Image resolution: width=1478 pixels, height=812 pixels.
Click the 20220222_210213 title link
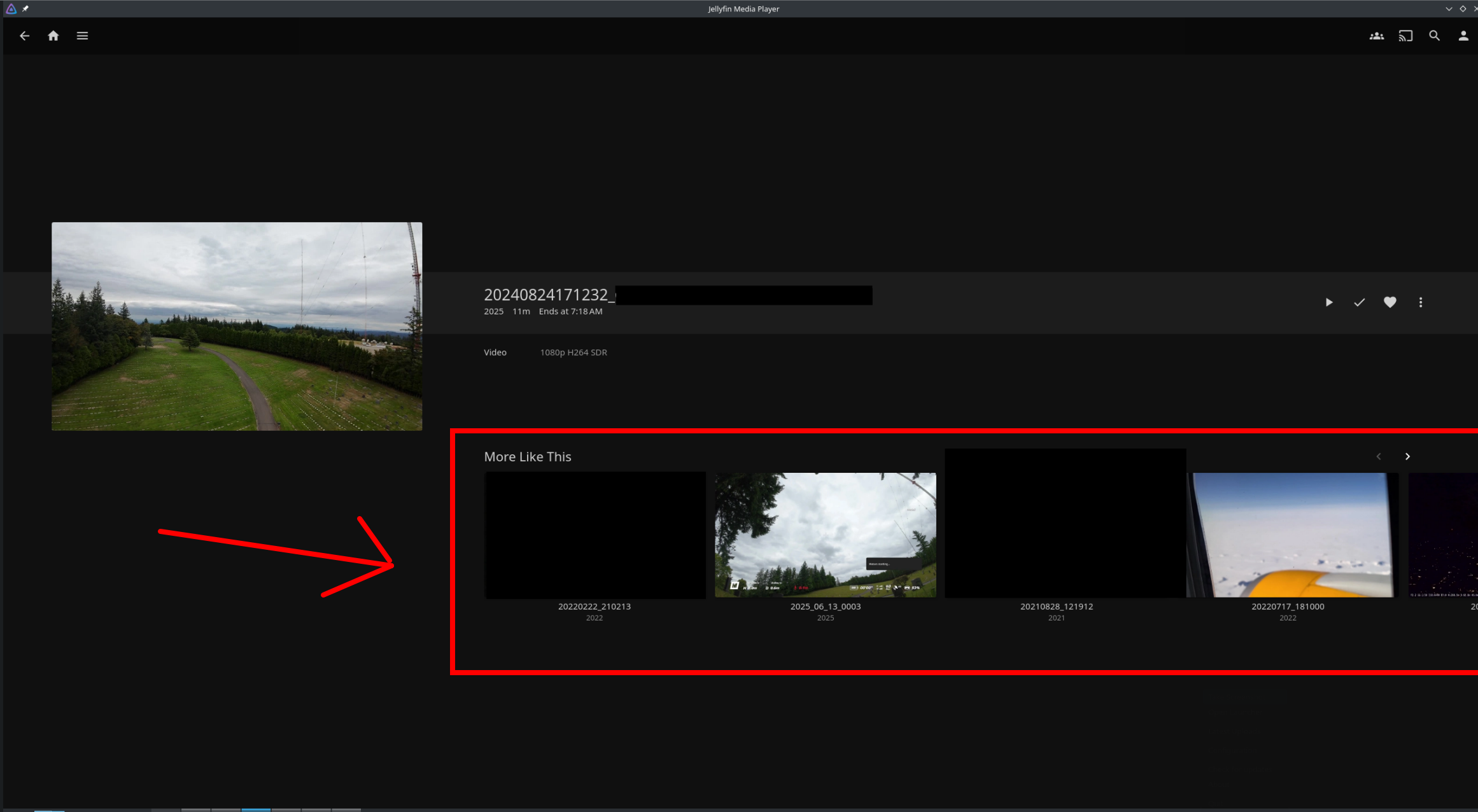point(594,606)
